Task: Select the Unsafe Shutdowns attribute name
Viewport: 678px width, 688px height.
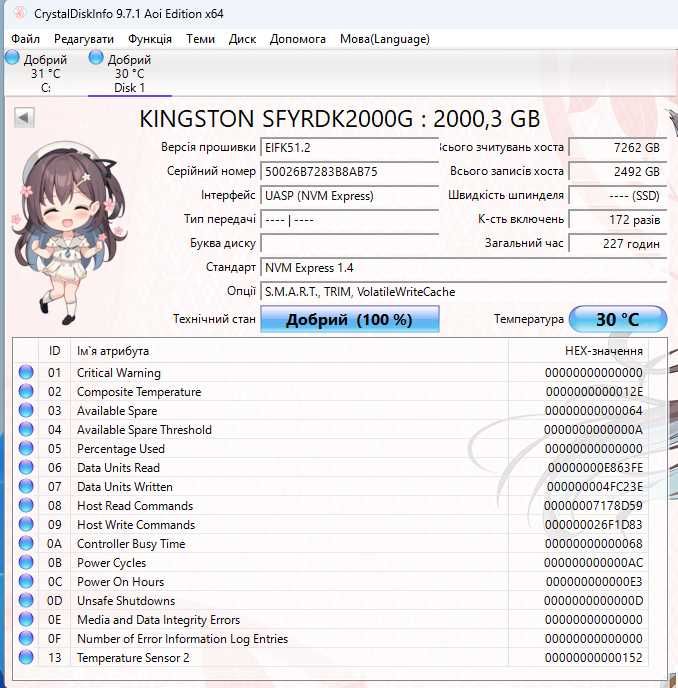Action: coord(126,601)
